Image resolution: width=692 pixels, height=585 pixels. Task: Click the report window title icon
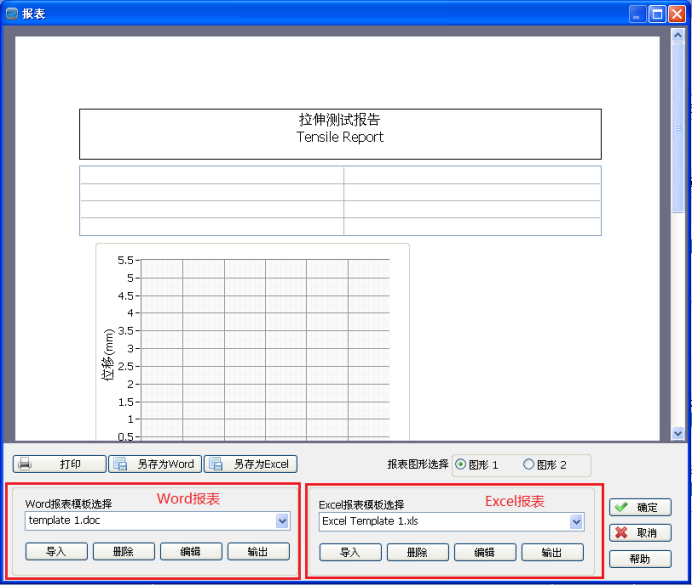point(12,13)
